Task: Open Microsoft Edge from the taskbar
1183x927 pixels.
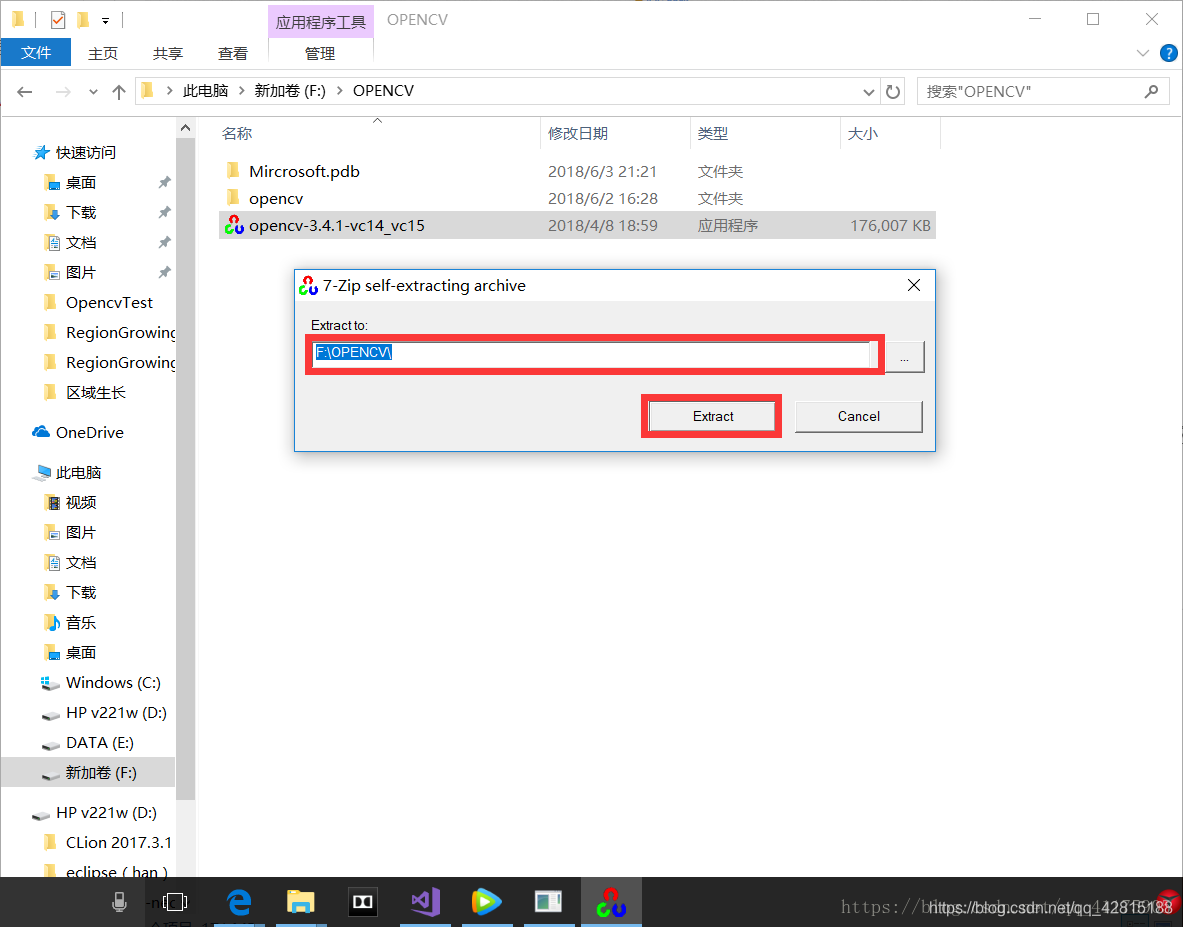Action: pyautogui.click(x=239, y=901)
